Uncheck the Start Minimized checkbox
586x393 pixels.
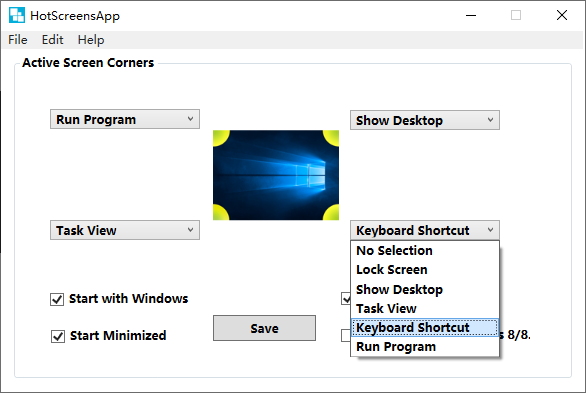click(58, 336)
